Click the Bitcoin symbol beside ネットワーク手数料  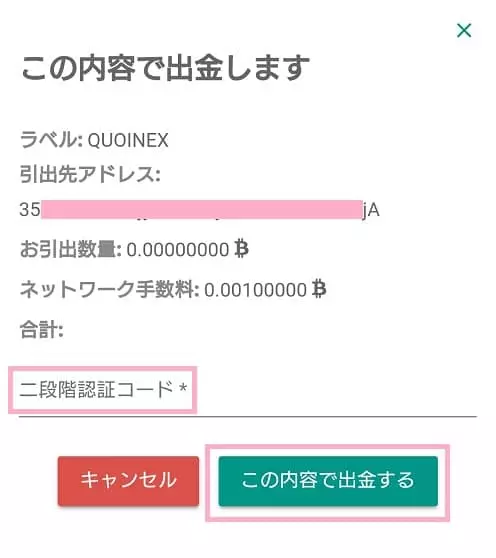(319, 289)
